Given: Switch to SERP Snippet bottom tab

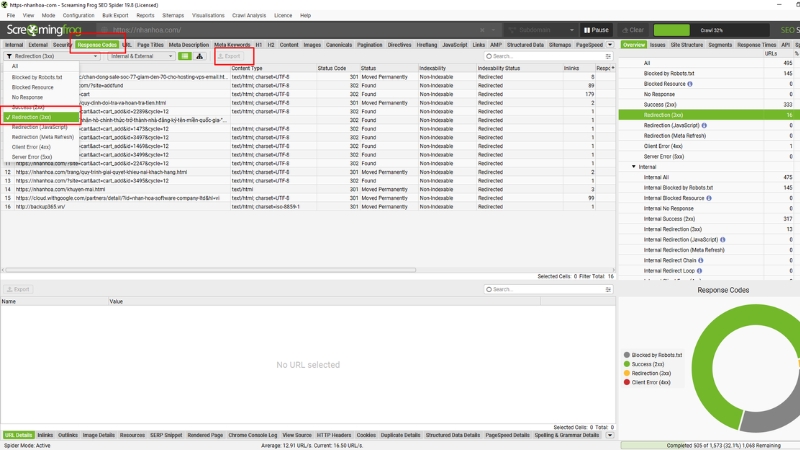Looking at the screenshot, I should tap(166, 435).
